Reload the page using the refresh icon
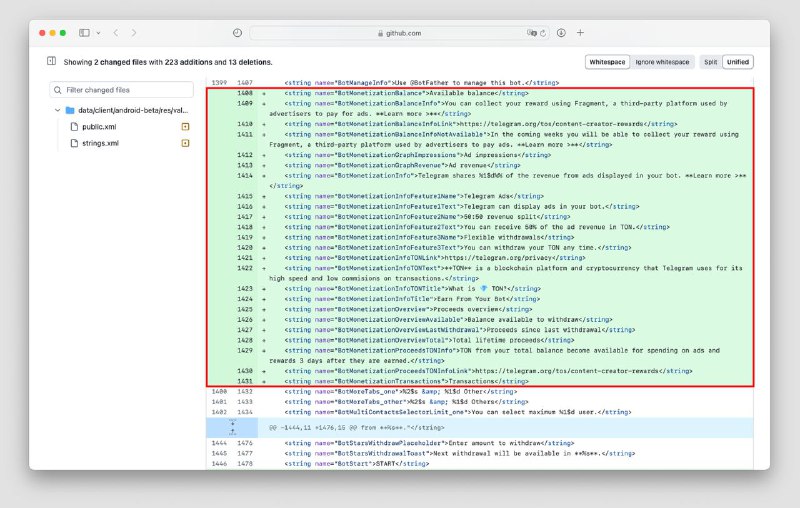 [545, 33]
